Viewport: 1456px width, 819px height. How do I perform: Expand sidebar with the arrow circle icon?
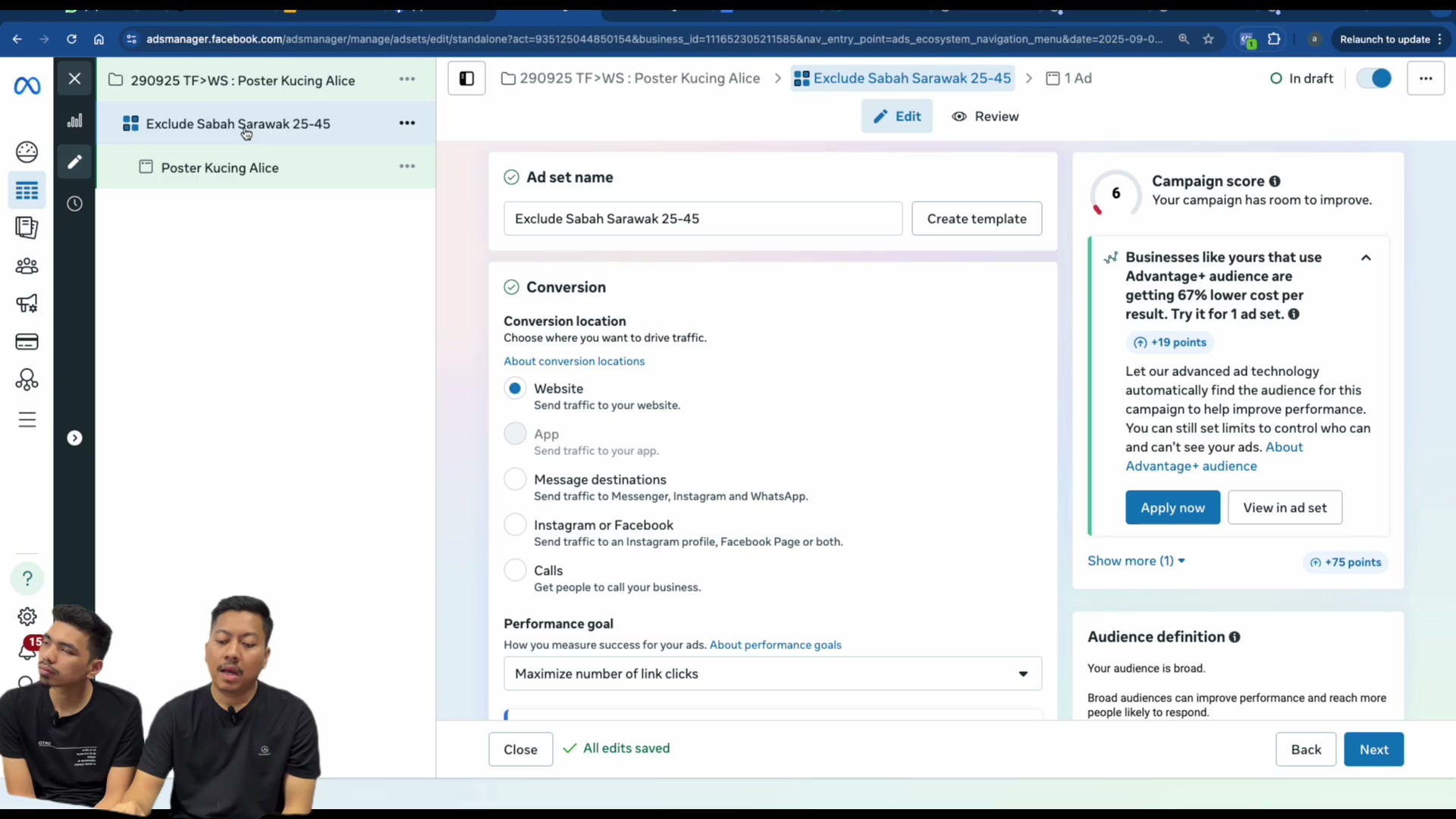74,438
